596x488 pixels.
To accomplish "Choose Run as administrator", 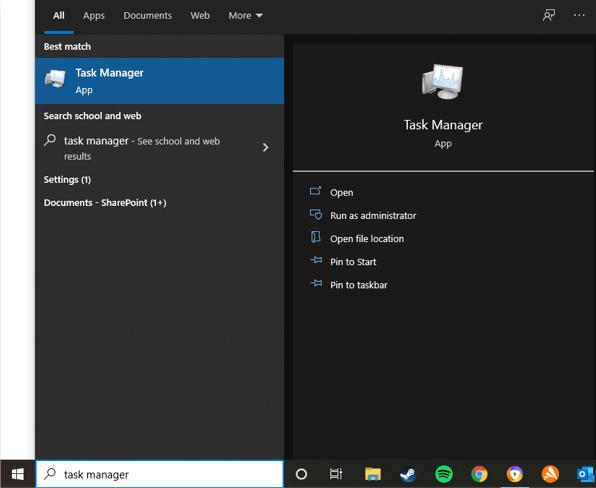I will (363, 215).
